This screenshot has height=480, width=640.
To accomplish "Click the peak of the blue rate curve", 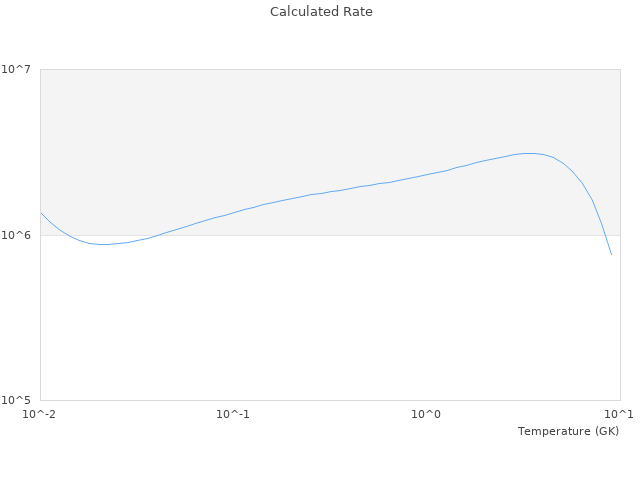I will point(528,153).
